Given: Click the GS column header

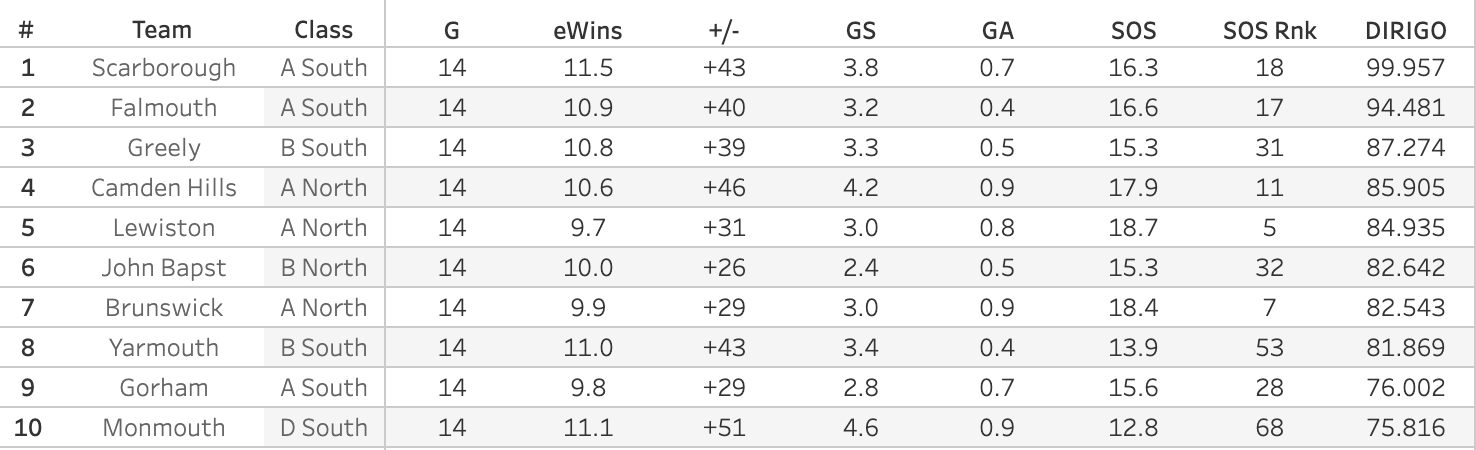Looking at the screenshot, I should (860, 30).
